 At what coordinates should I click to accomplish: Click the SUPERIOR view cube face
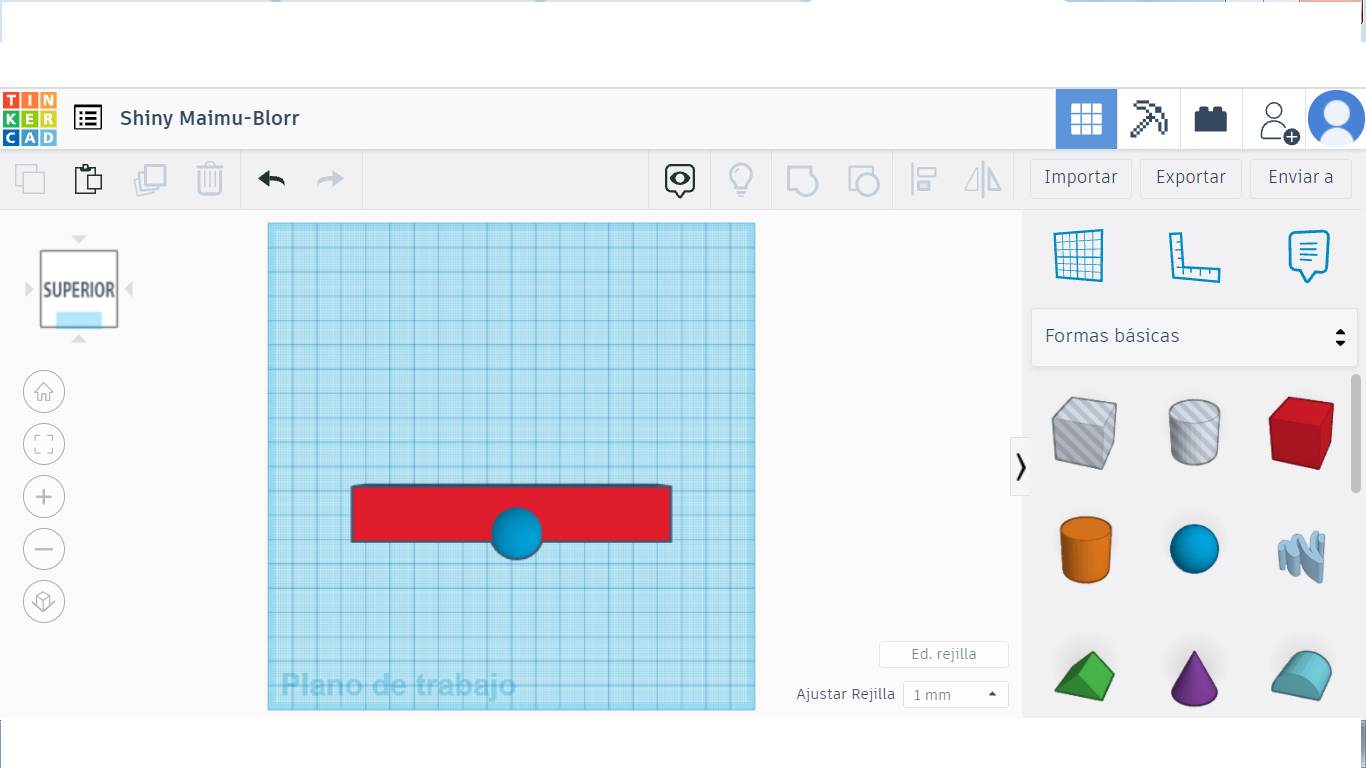[79, 289]
